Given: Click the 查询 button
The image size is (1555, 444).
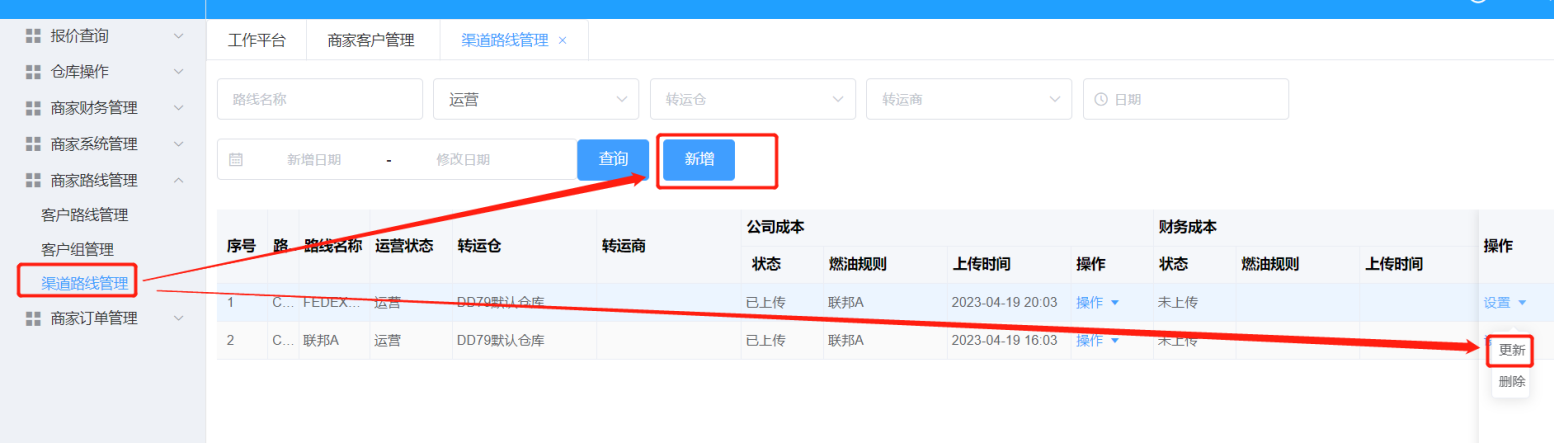Looking at the screenshot, I should click(x=612, y=159).
